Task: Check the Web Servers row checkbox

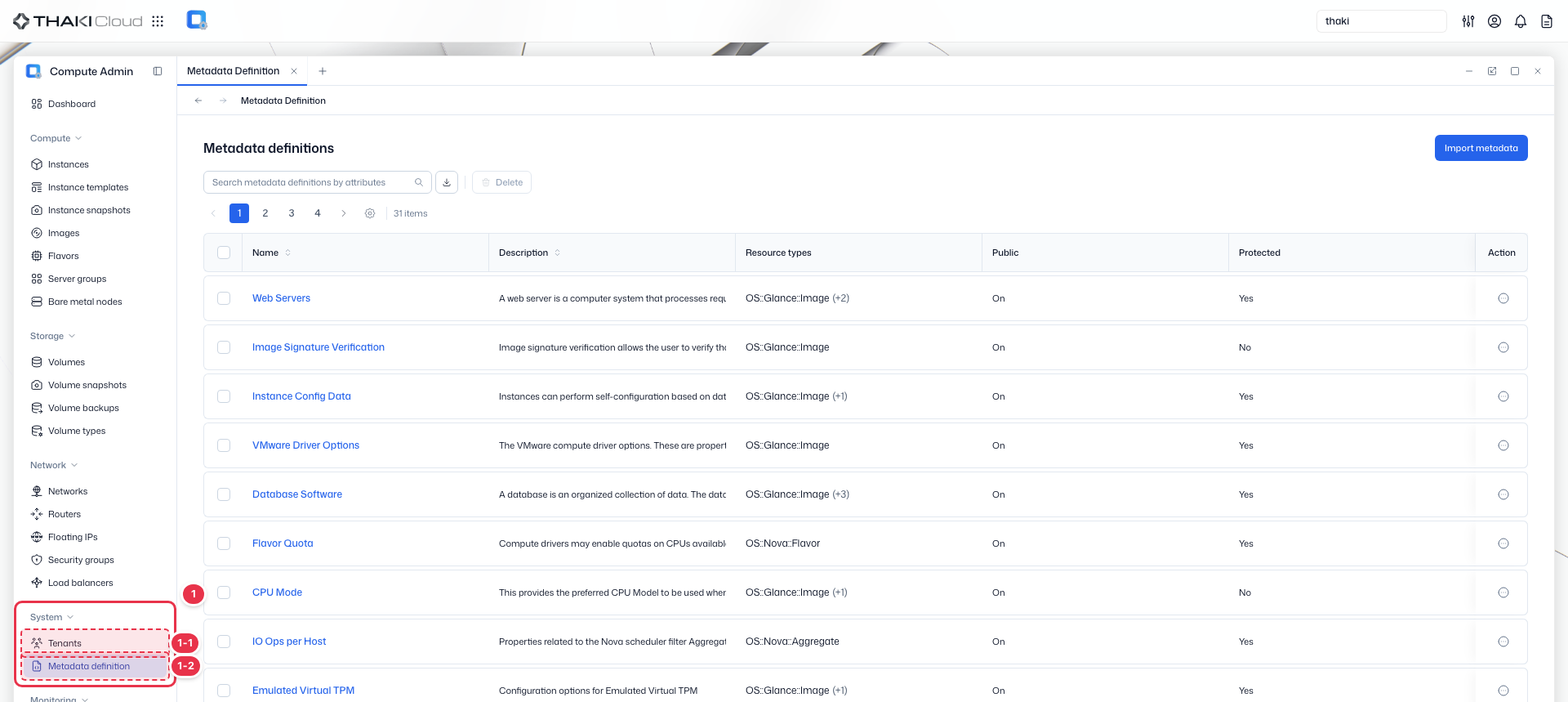Action: pos(224,298)
